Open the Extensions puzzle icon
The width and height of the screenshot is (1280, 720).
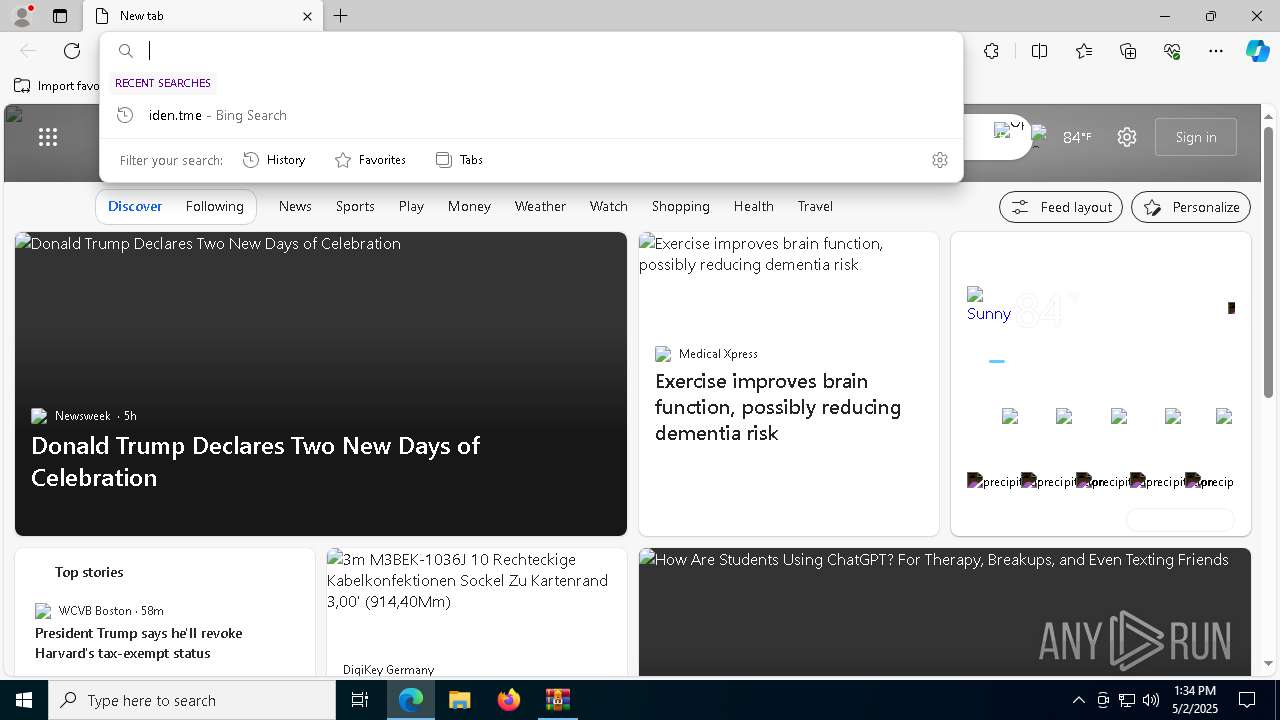click(x=991, y=51)
